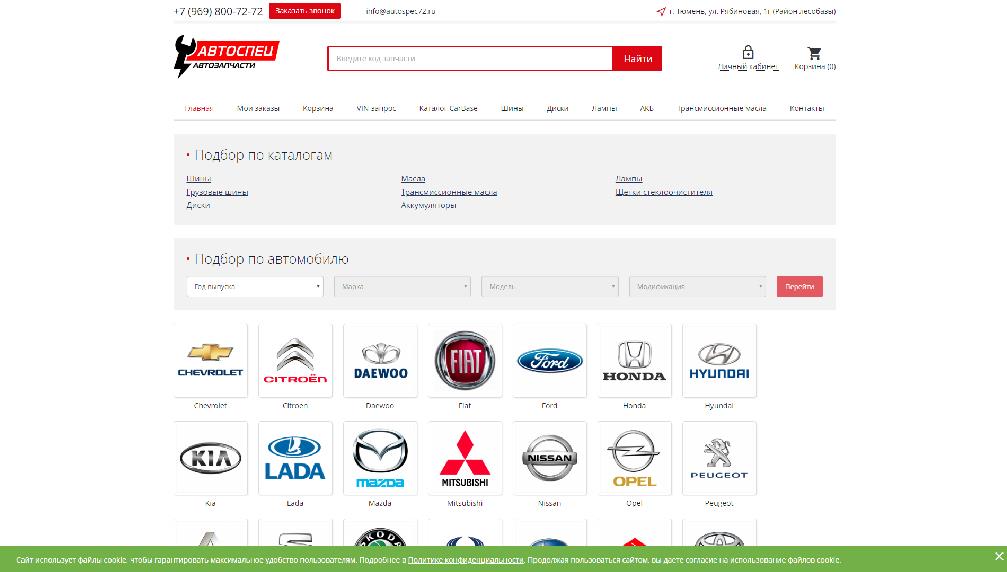Screen dimensions: 1007x572
Task: Open the Личный кабинет link
Action: [748, 66]
